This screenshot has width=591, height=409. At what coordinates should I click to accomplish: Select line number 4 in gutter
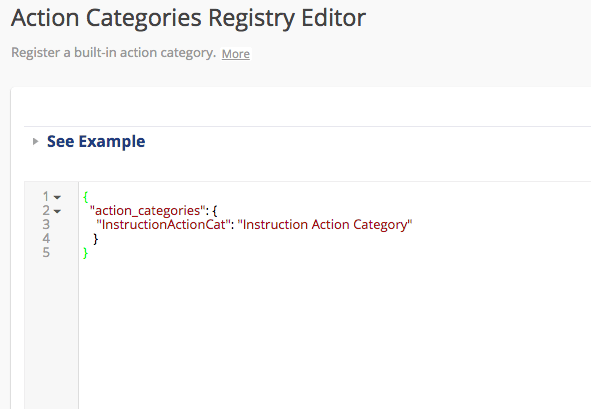pyautogui.click(x=46, y=238)
